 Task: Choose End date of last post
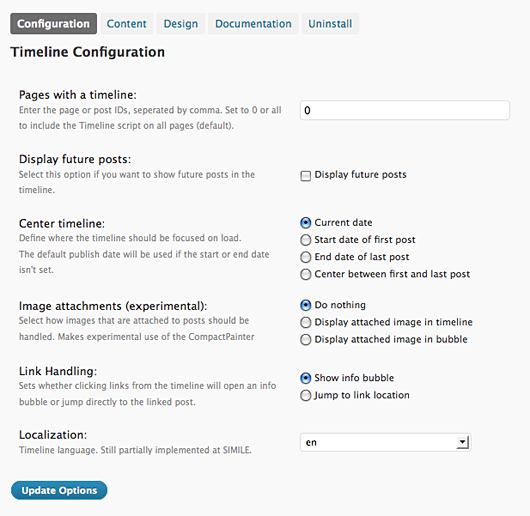[306, 257]
